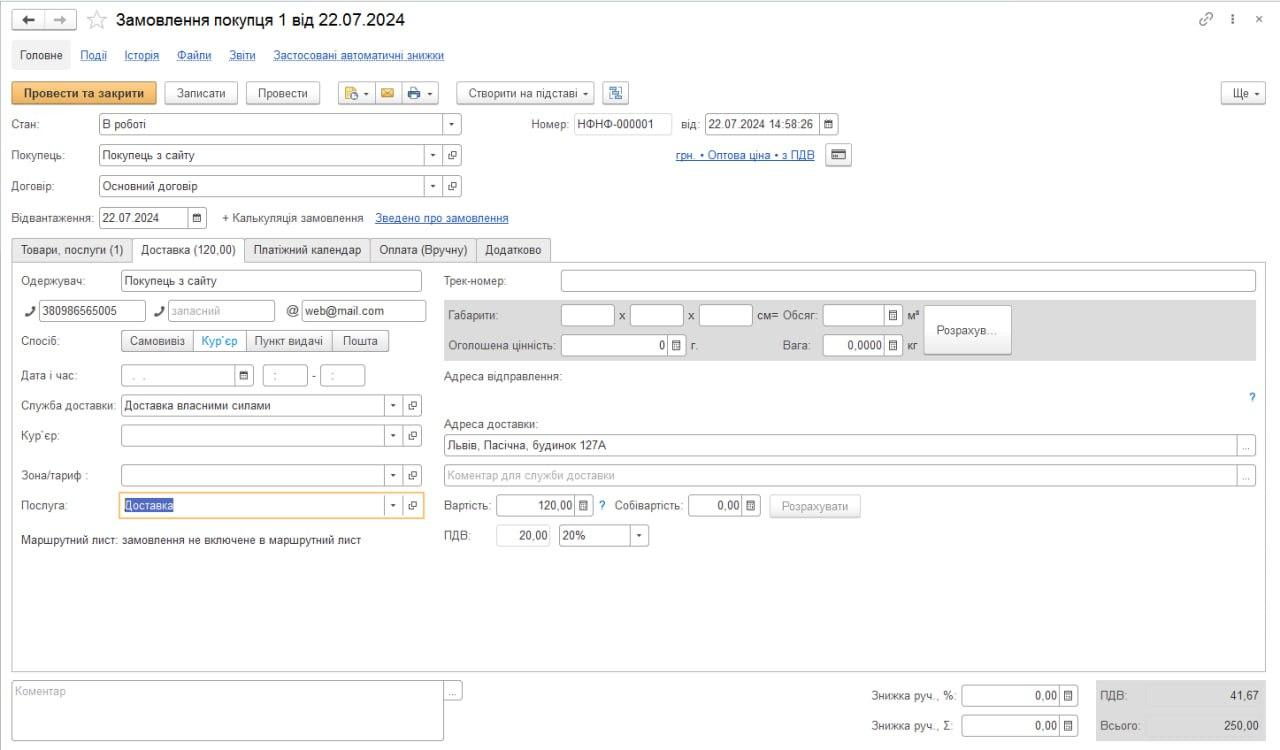Viewport: 1280px width, 750px height.
Task: Open the window more-options kebab menu
Action: click(1233, 20)
